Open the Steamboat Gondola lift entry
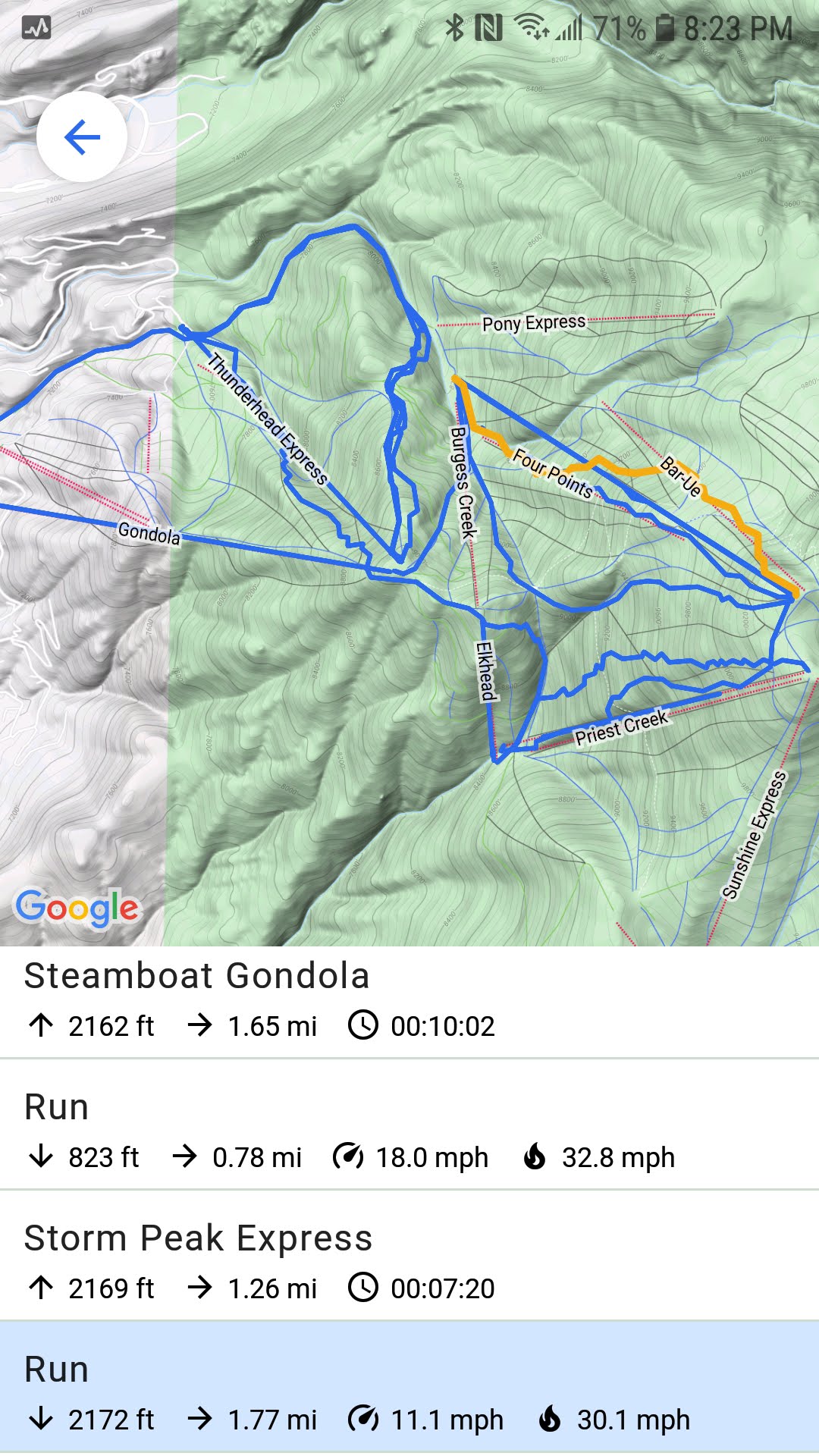819x1456 pixels. coord(409,1001)
